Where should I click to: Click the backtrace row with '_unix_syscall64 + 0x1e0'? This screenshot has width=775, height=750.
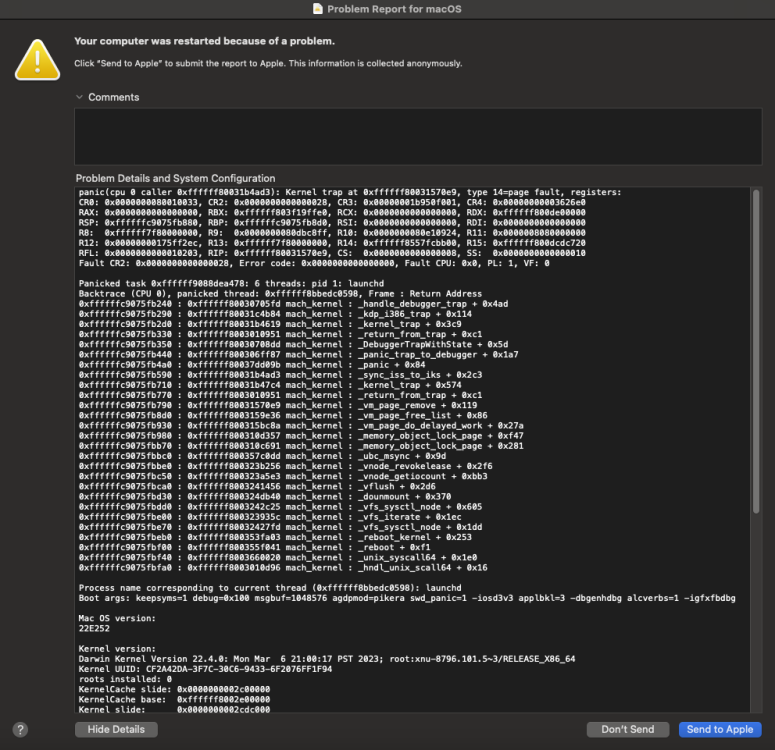pyautogui.click(x=278, y=557)
